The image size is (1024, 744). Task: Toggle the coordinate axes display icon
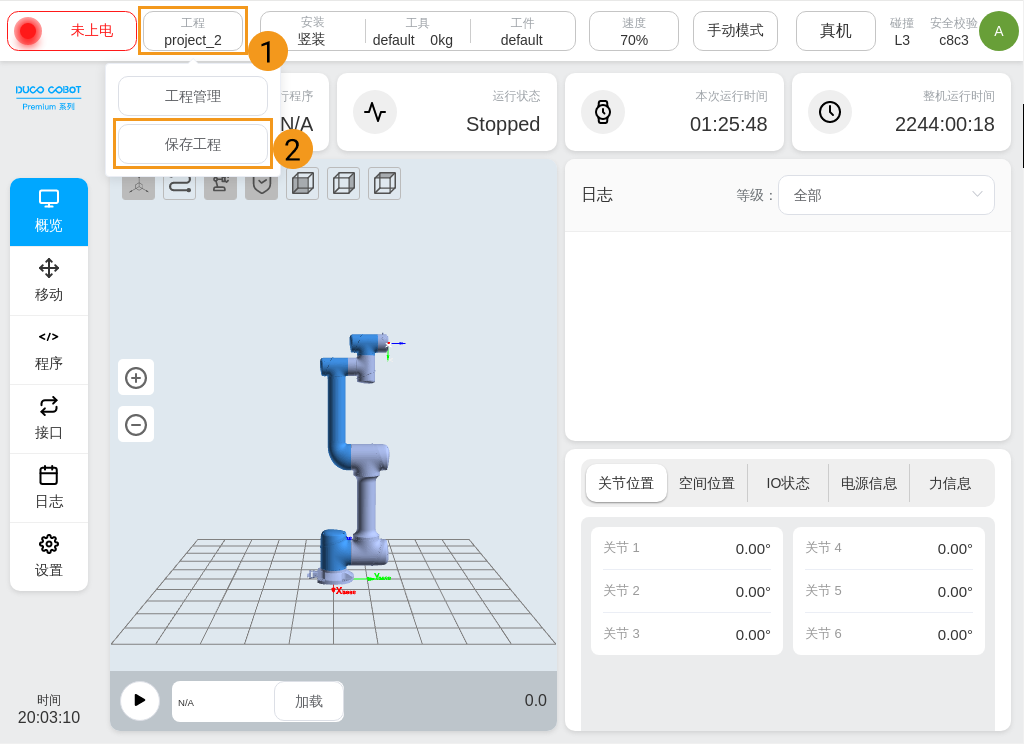point(138,185)
